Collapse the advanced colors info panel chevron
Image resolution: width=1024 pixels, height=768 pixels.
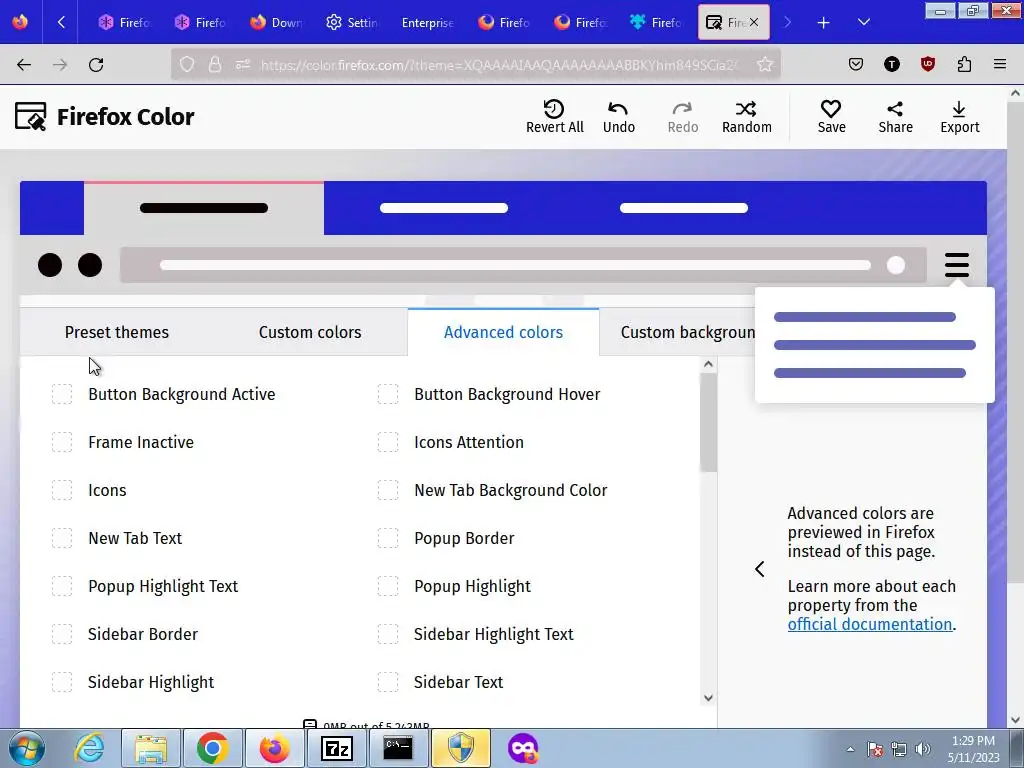(760, 569)
